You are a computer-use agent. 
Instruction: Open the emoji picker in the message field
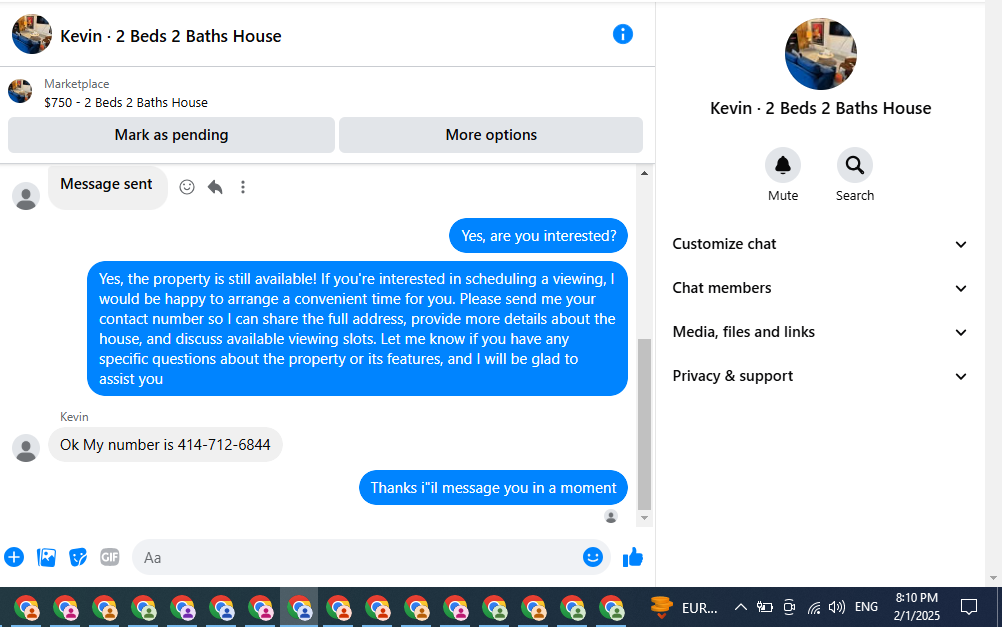coord(592,557)
